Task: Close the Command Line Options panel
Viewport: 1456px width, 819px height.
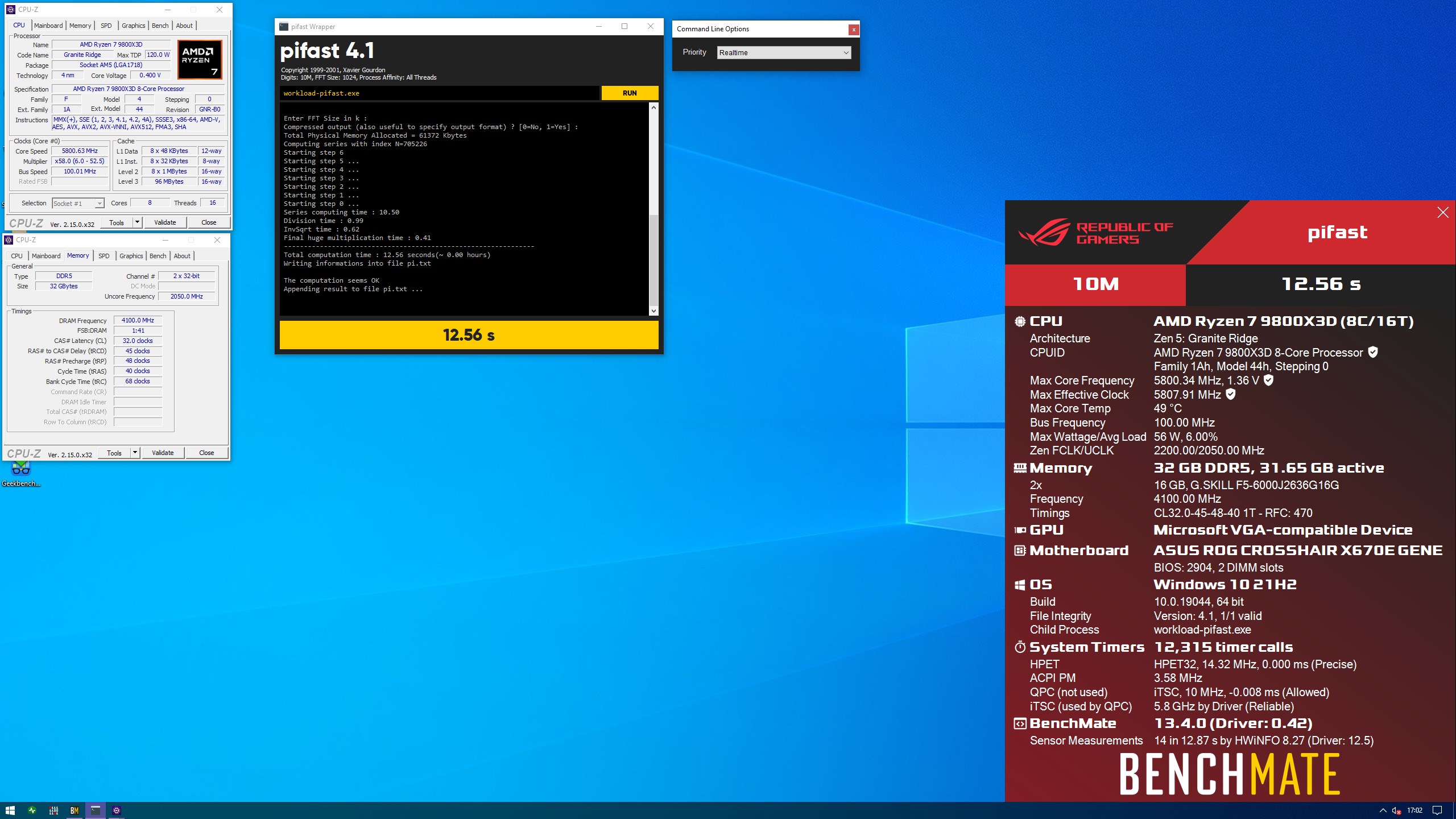Action: (854, 30)
